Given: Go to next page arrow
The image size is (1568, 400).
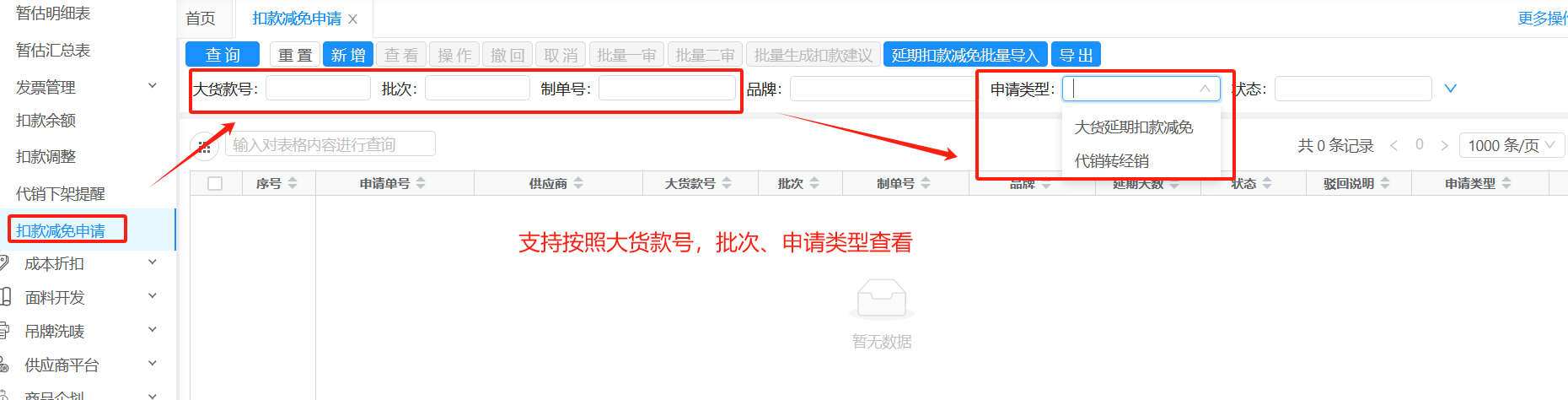Looking at the screenshot, I should tap(1444, 145).
